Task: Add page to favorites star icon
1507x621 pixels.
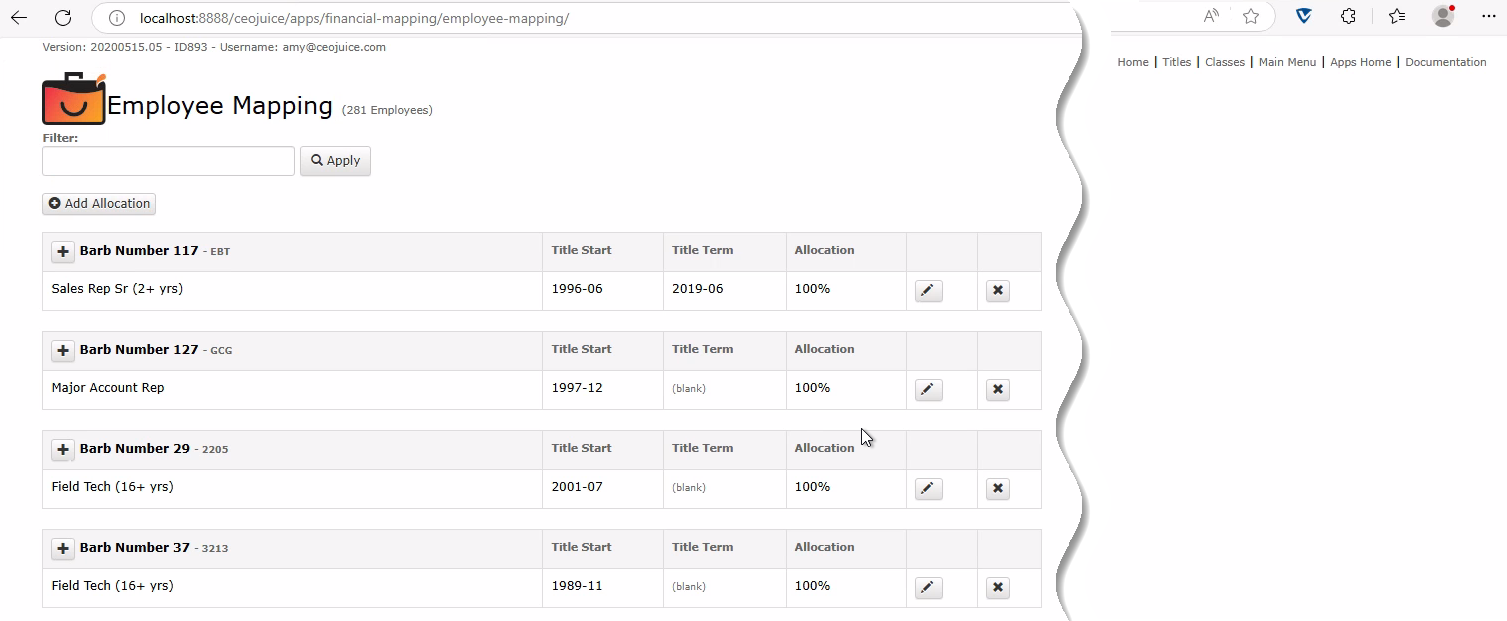Action: (1251, 16)
